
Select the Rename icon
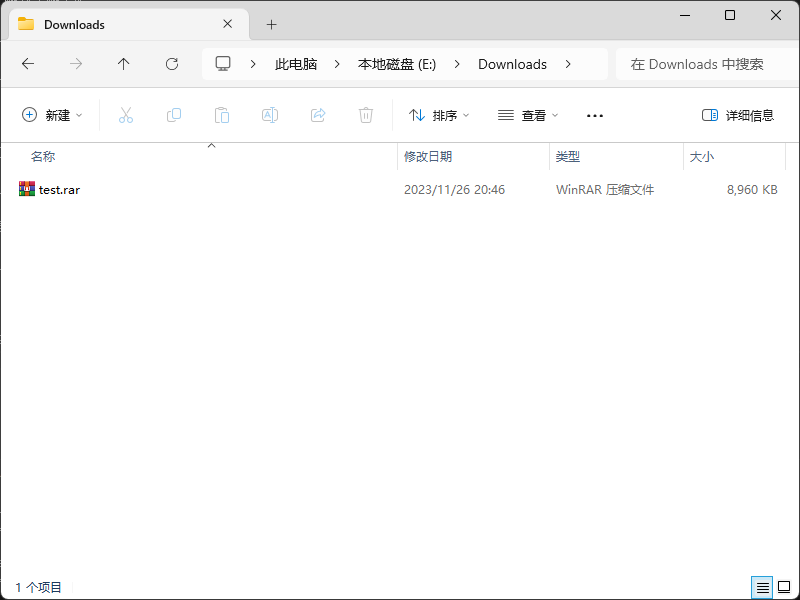(269, 115)
